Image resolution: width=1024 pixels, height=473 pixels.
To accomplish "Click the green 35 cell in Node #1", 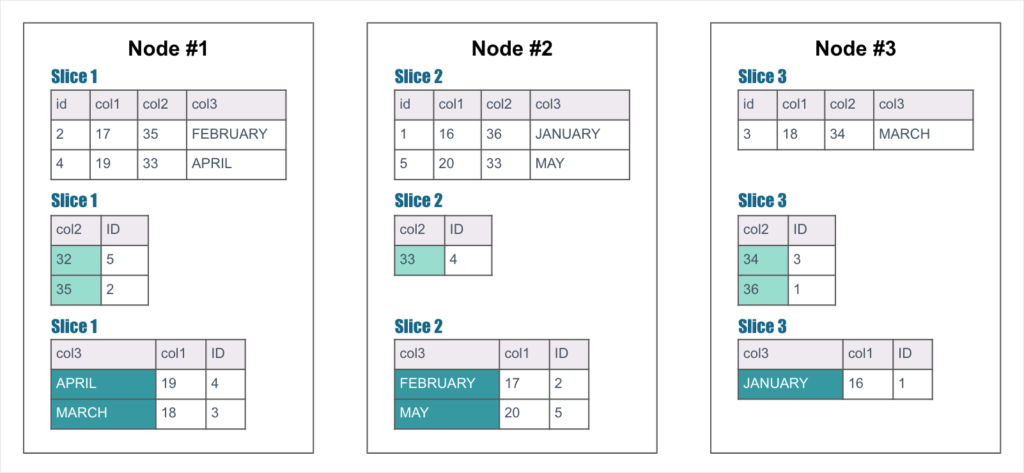I will (x=76, y=289).
